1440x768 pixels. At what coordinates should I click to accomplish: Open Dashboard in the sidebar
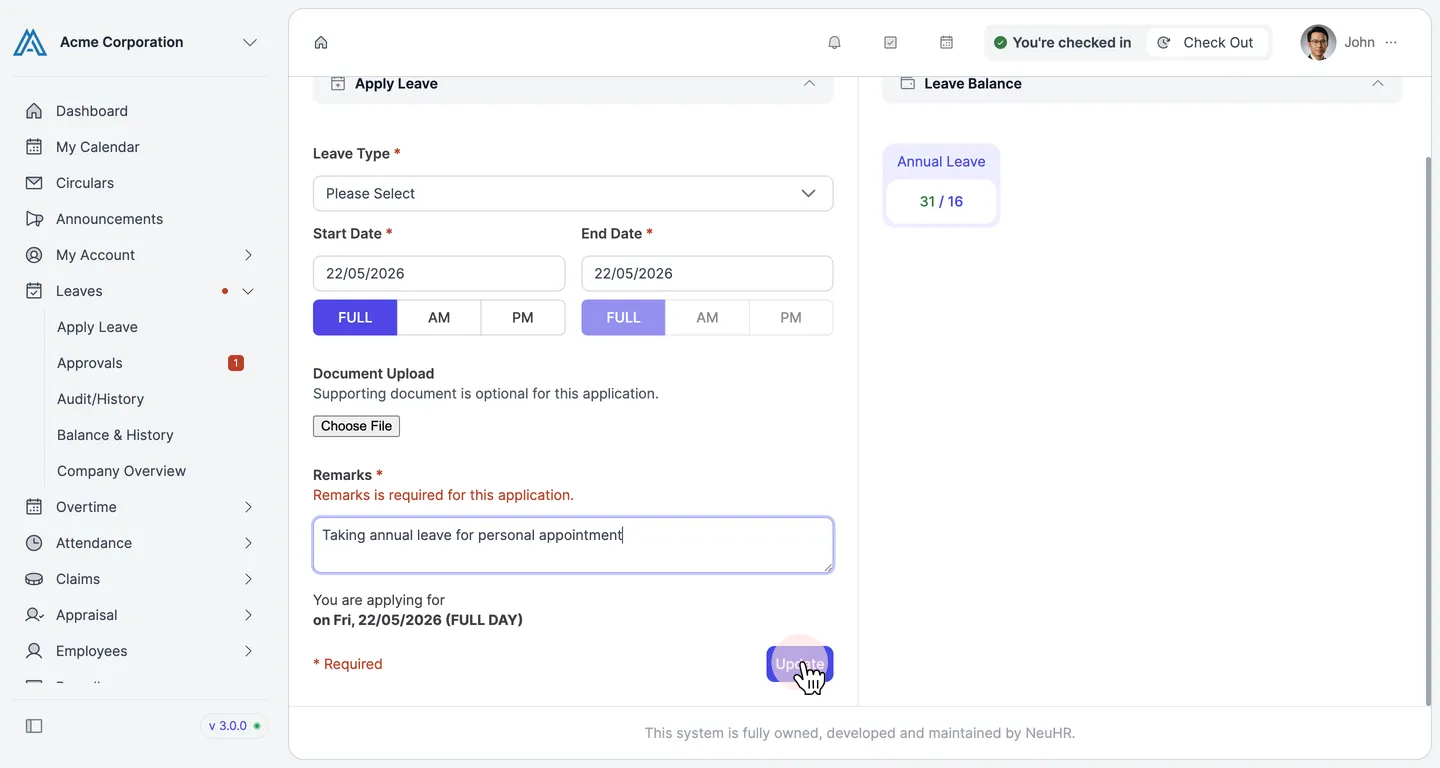tap(92, 111)
